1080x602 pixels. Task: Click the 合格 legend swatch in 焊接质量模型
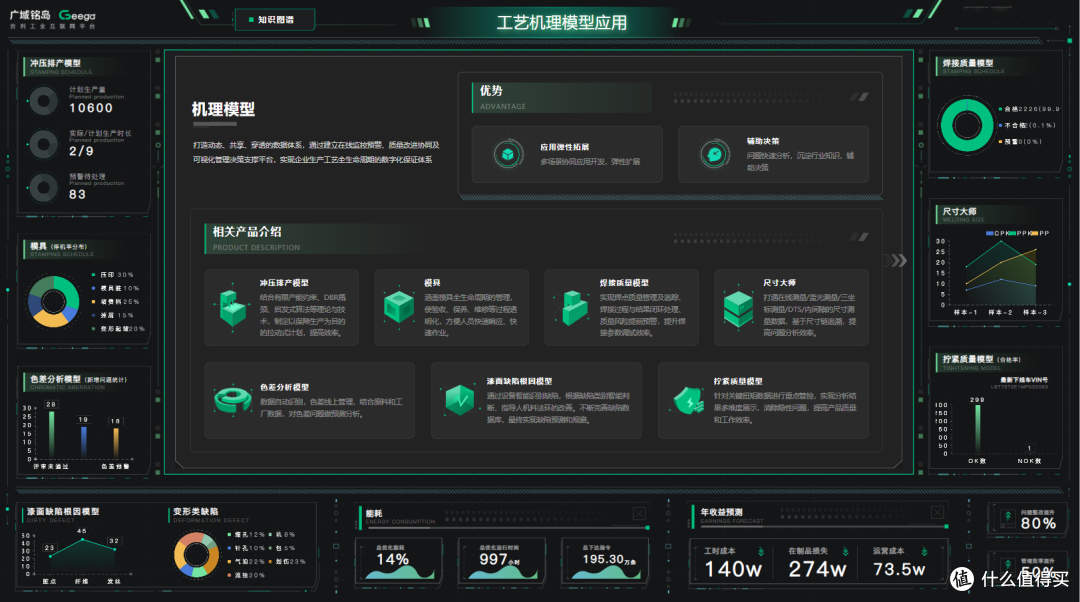point(1000,109)
